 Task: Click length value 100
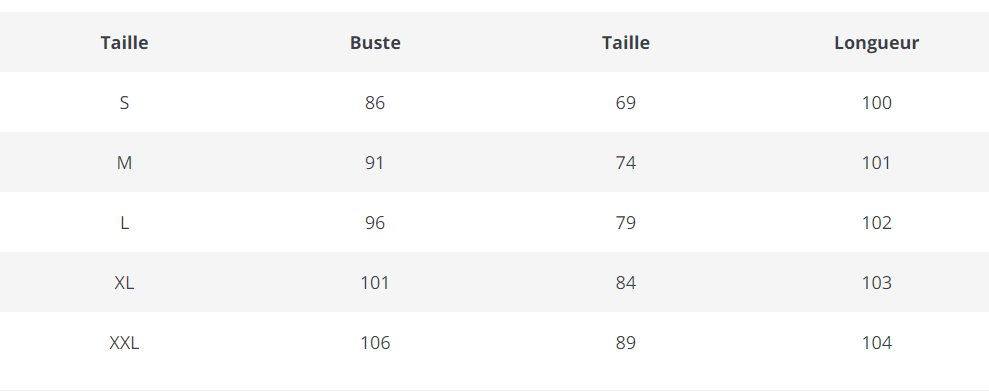click(877, 102)
